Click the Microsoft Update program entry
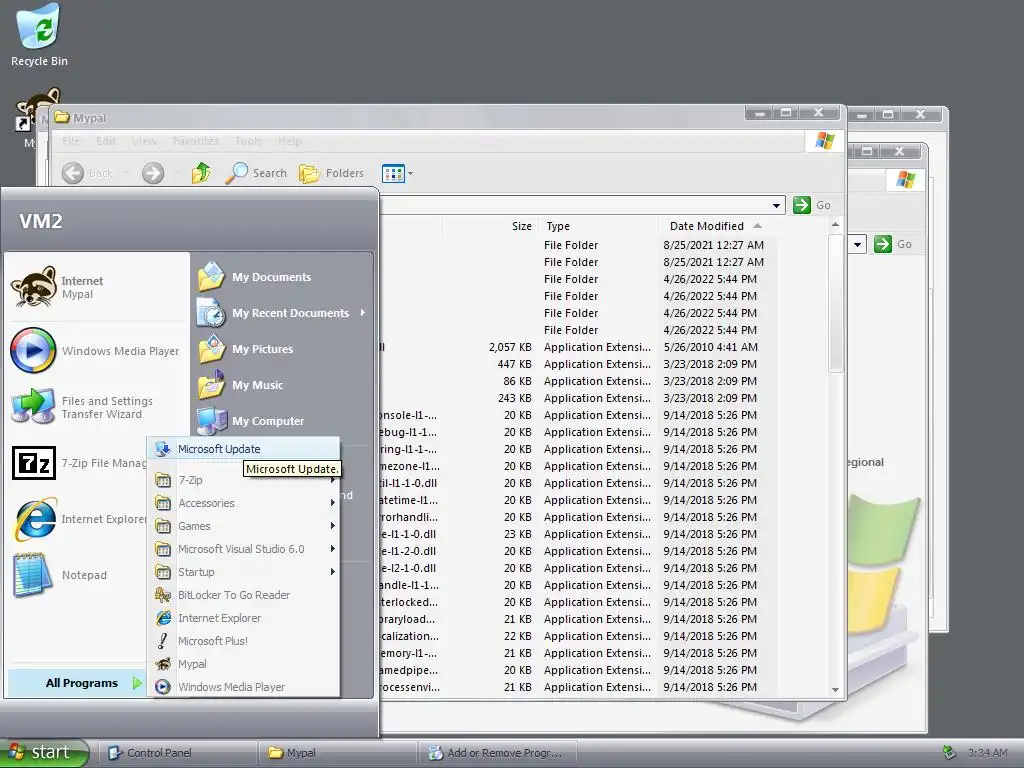Viewport: 1024px width, 768px height. point(244,449)
